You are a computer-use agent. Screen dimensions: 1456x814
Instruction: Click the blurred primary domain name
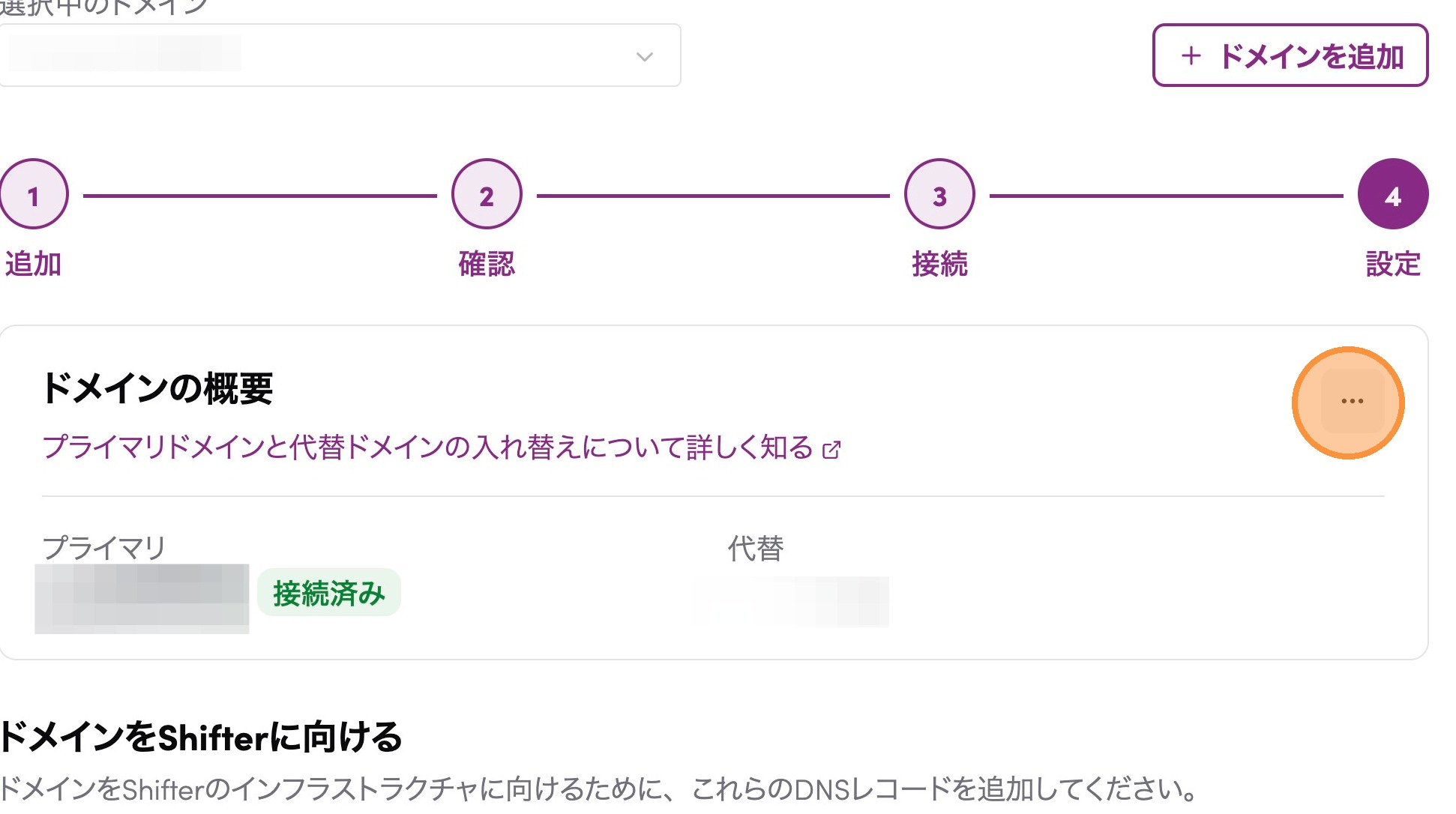142,598
